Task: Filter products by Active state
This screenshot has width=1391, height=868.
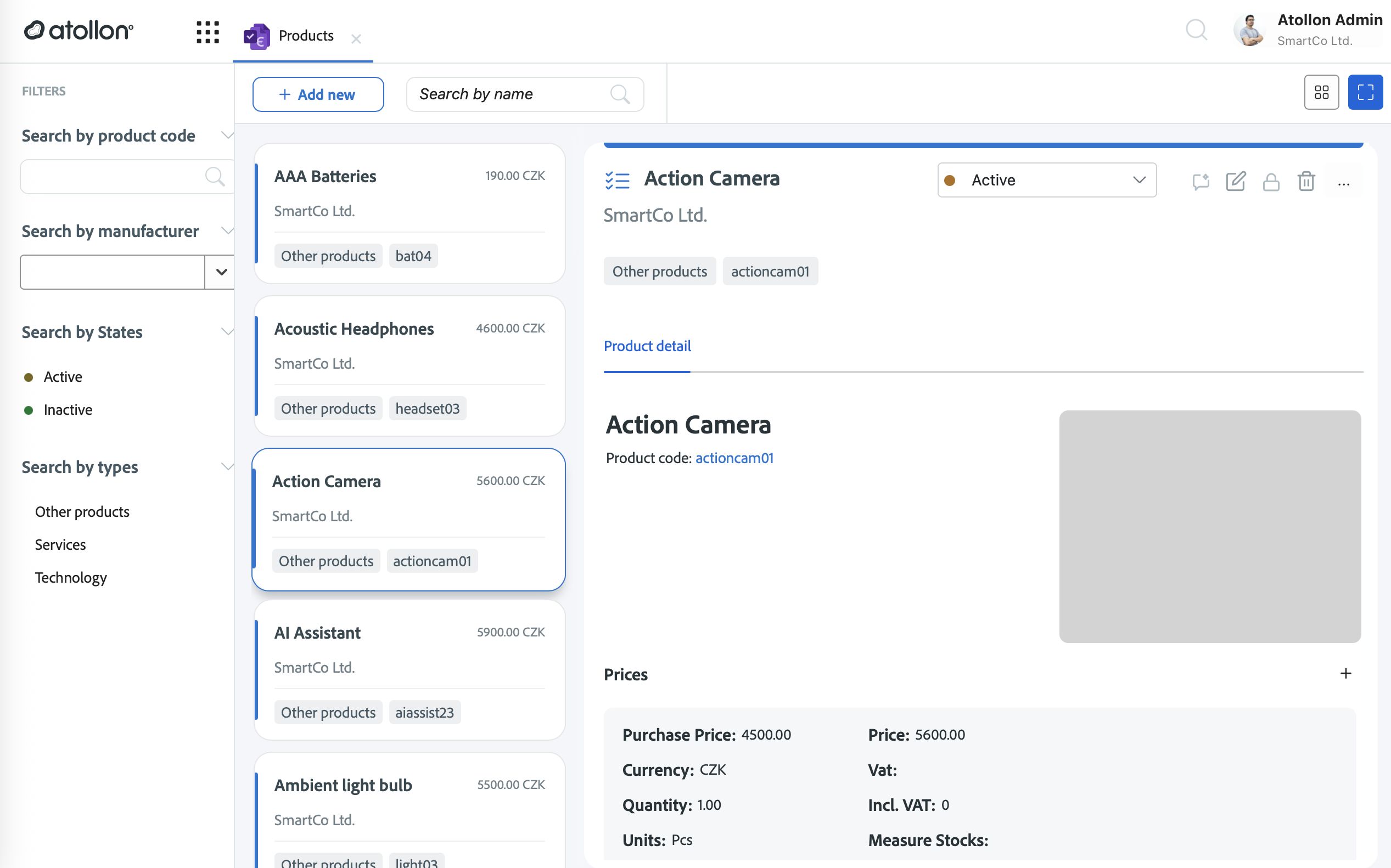Action: tap(63, 376)
